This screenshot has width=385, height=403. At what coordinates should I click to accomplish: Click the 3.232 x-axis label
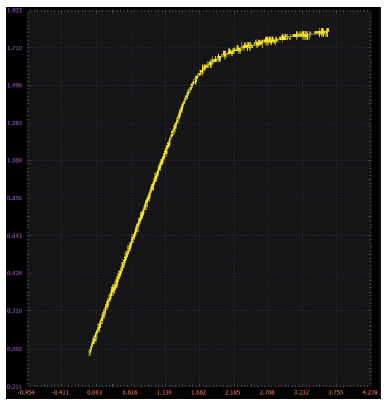(301, 393)
